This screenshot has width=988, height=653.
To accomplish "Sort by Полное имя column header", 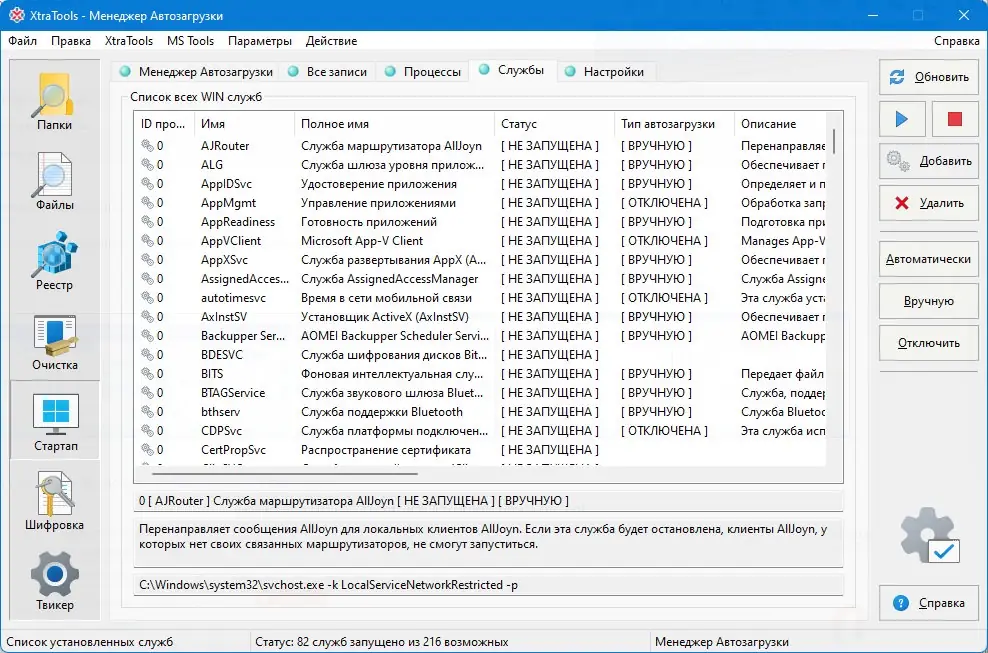I will (x=394, y=124).
